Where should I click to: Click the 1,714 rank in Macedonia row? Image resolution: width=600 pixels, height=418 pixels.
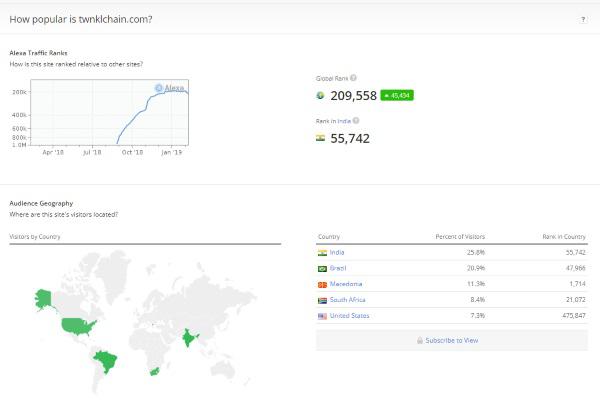[x=577, y=284]
